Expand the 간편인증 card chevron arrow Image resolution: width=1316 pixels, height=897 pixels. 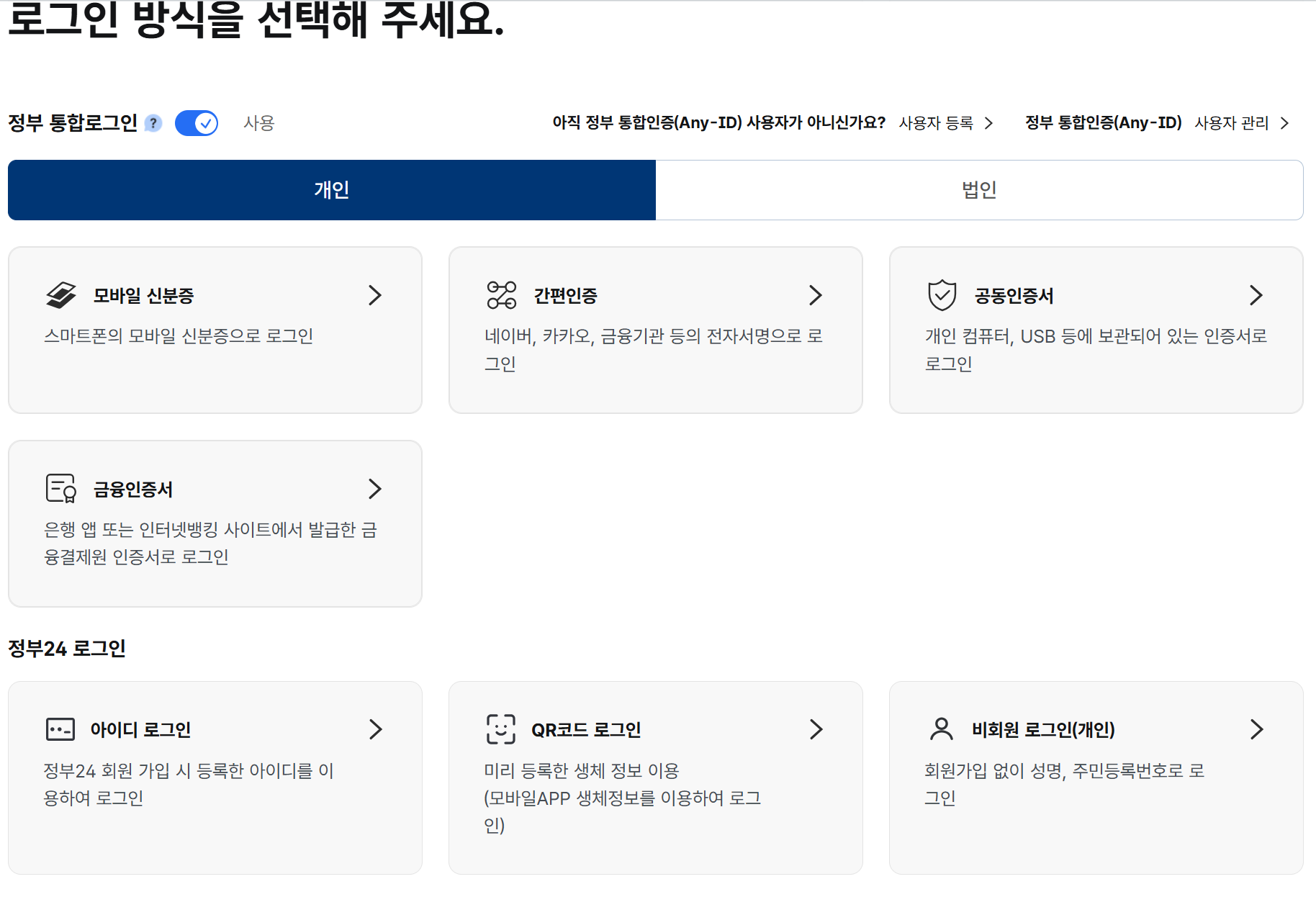tap(816, 295)
